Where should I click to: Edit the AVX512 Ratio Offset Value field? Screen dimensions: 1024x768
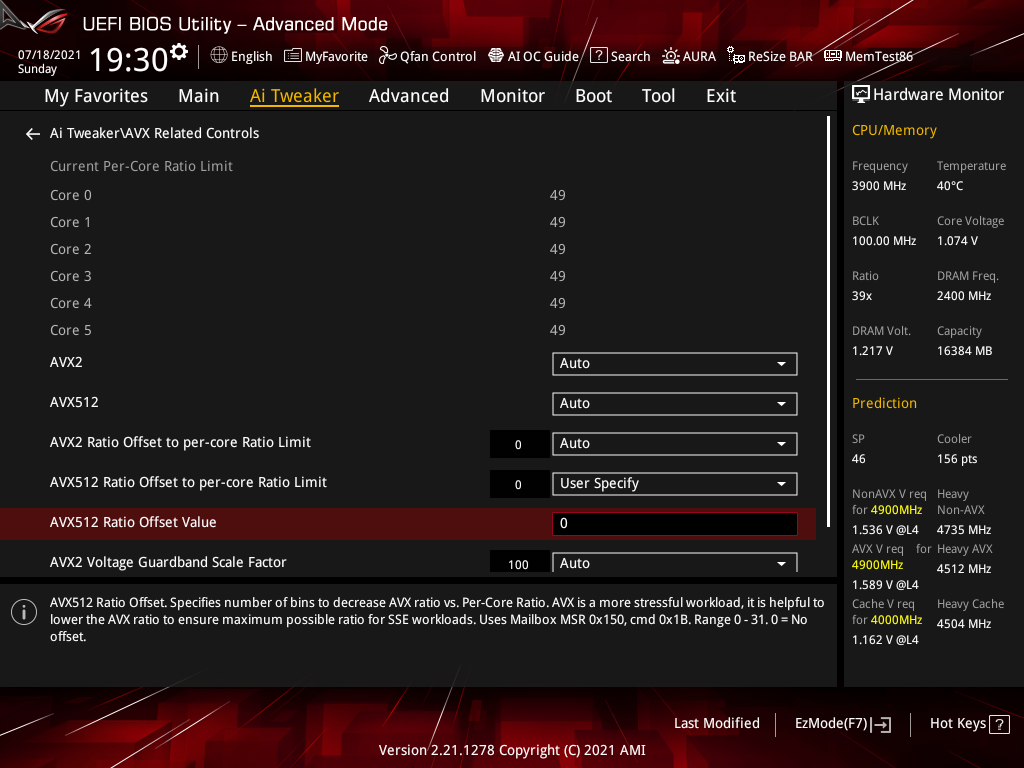tap(674, 523)
